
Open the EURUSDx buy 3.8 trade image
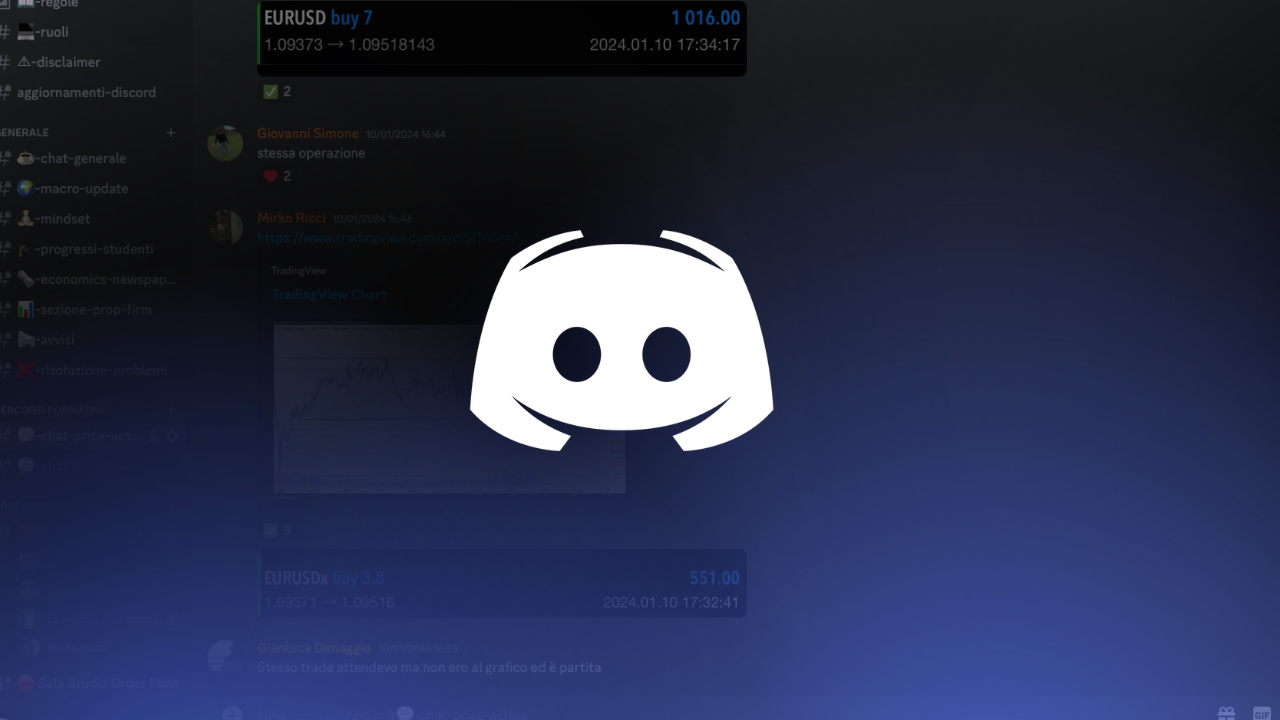click(502, 583)
